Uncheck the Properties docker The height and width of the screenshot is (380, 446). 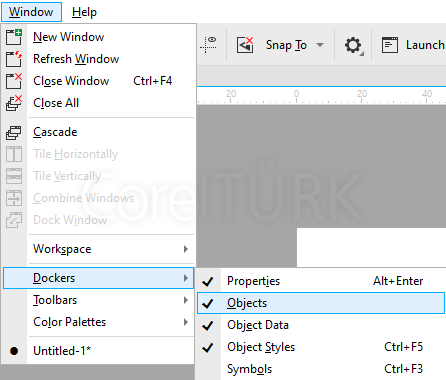(208, 281)
